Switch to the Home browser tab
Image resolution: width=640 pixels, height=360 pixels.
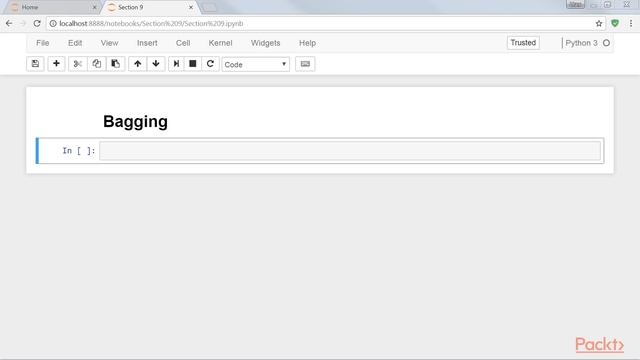click(51, 7)
